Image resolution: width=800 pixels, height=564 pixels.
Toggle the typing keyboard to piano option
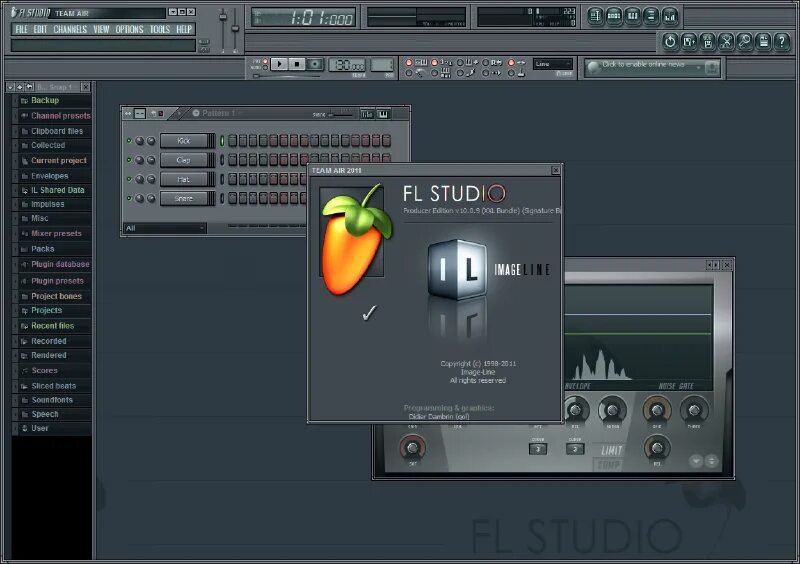(x=409, y=63)
